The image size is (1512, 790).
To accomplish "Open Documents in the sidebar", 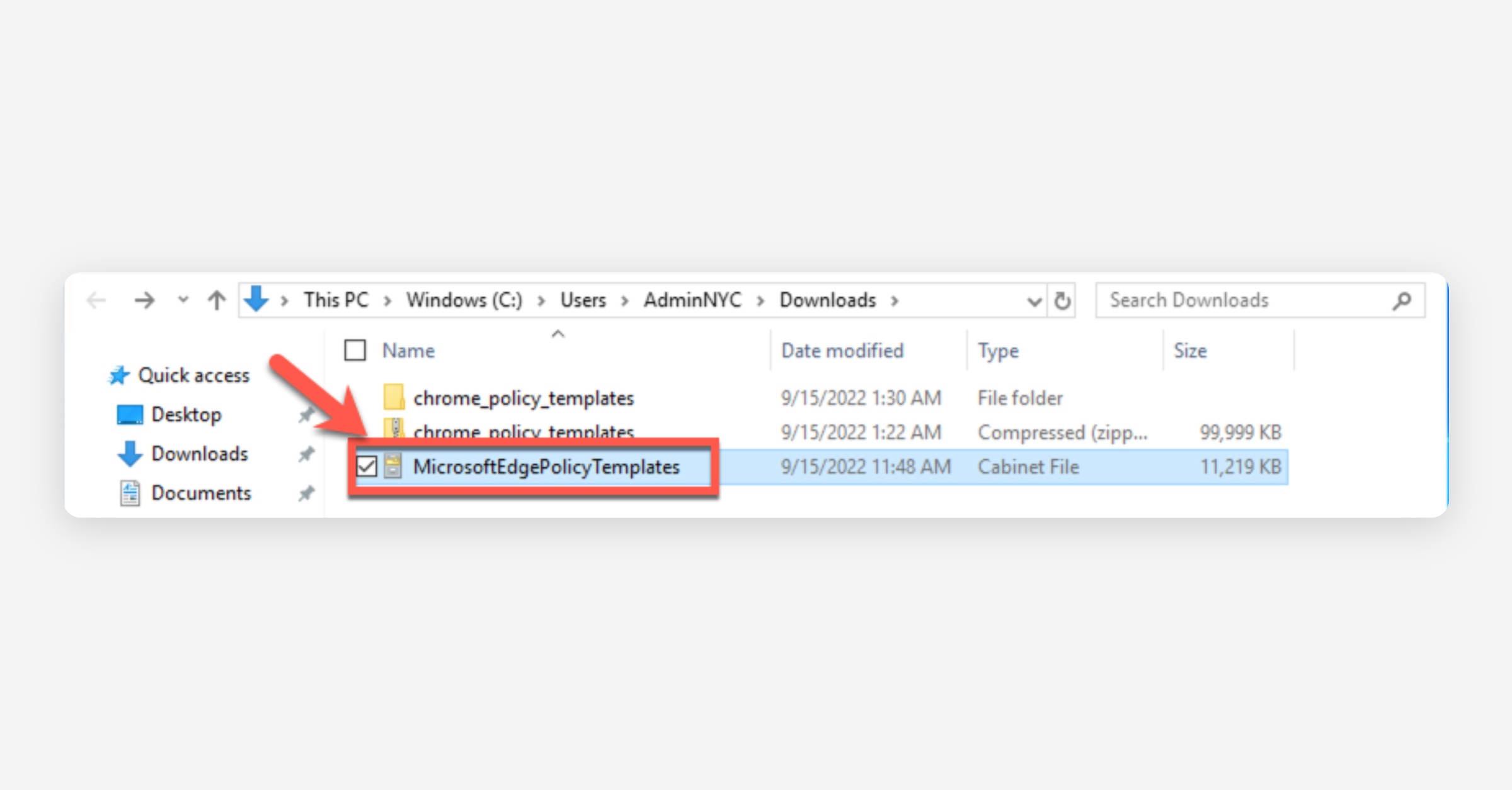I will coord(201,493).
